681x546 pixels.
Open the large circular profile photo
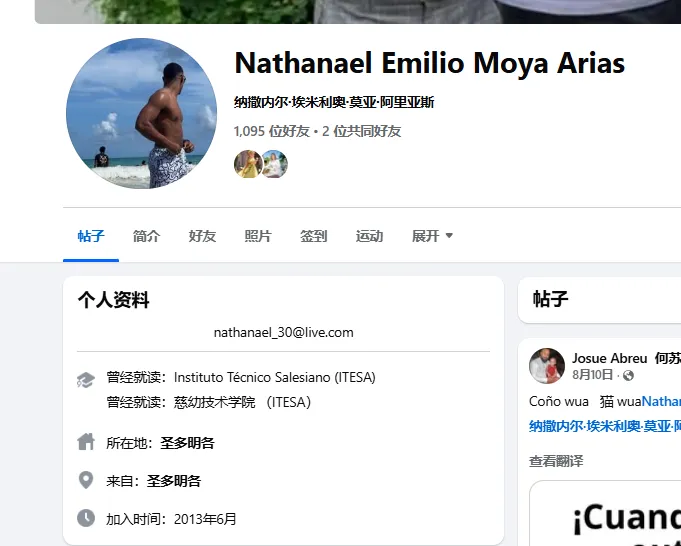tap(141, 113)
